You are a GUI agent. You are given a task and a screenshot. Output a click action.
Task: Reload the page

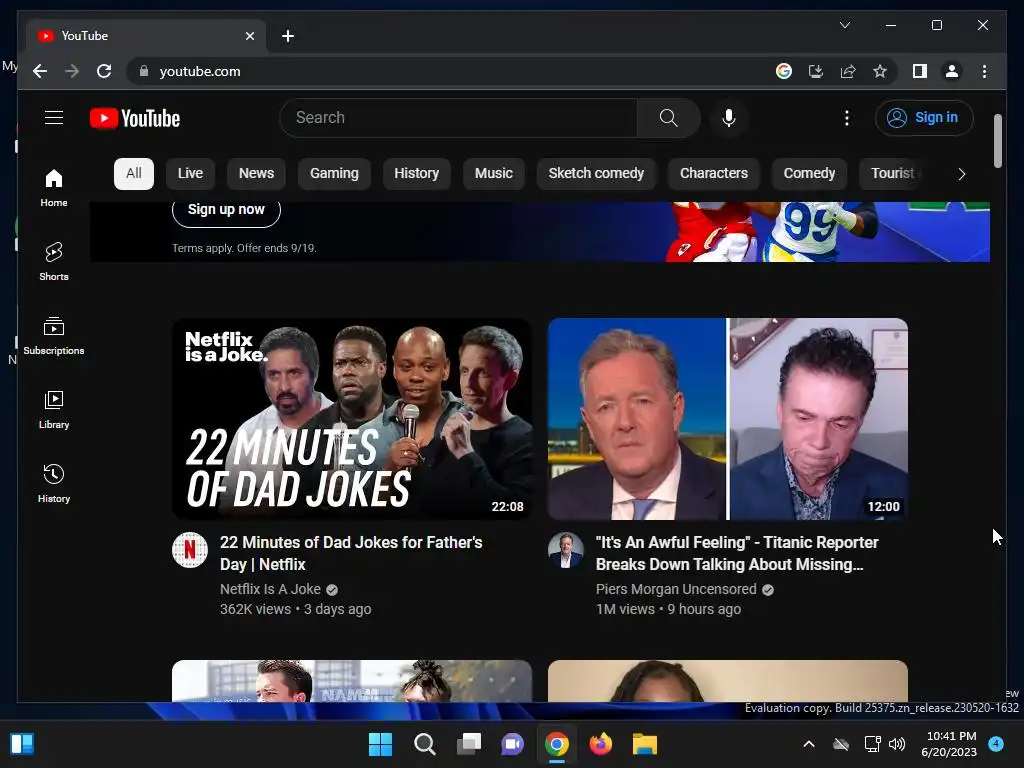pyautogui.click(x=104, y=71)
